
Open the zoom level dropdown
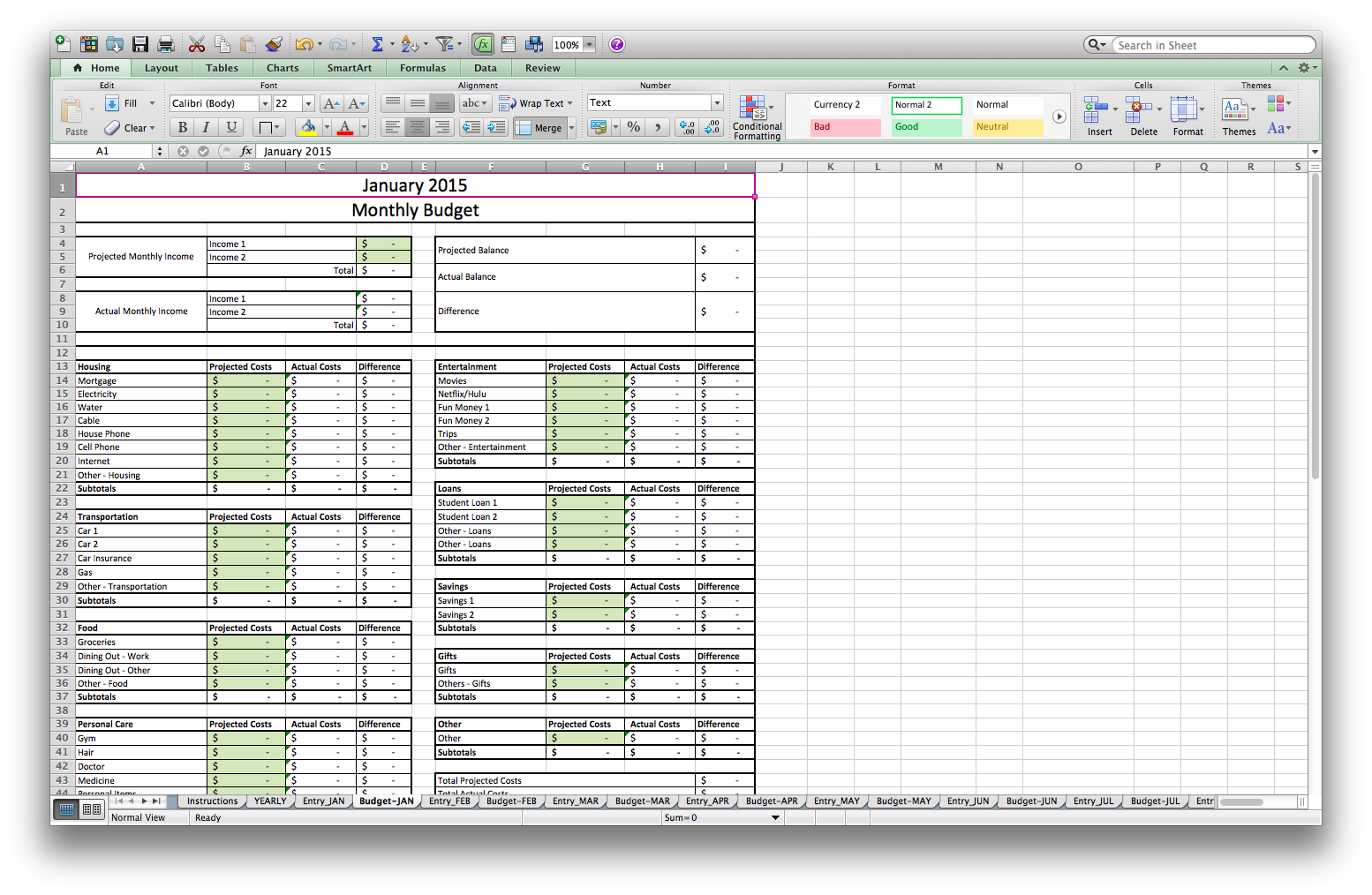(x=589, y=44)
